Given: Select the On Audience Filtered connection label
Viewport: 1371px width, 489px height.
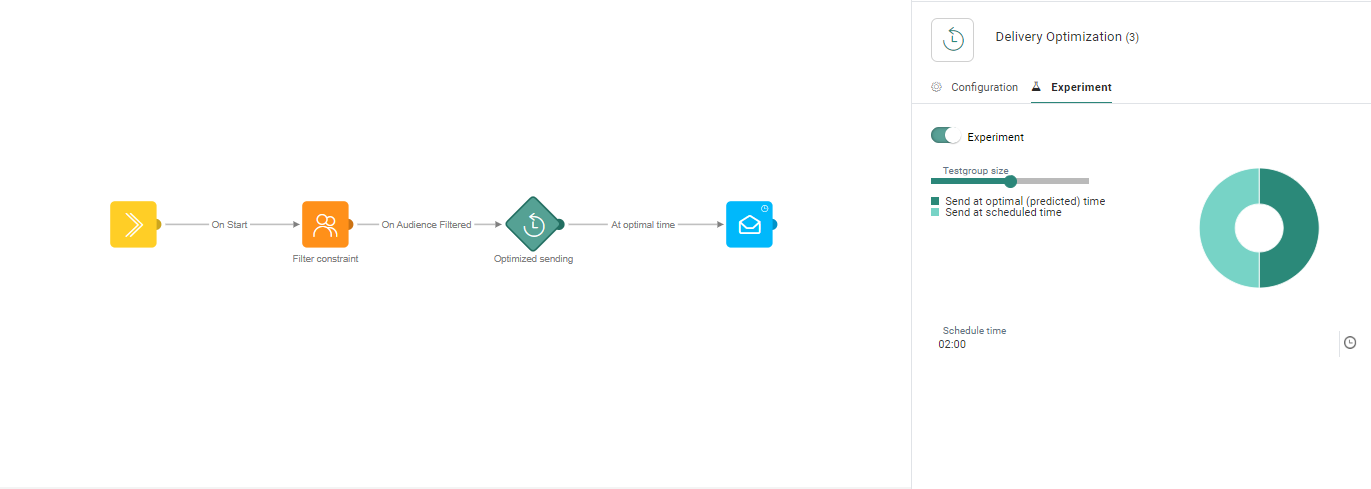Looking at the screenshot, I should (426, 225).
